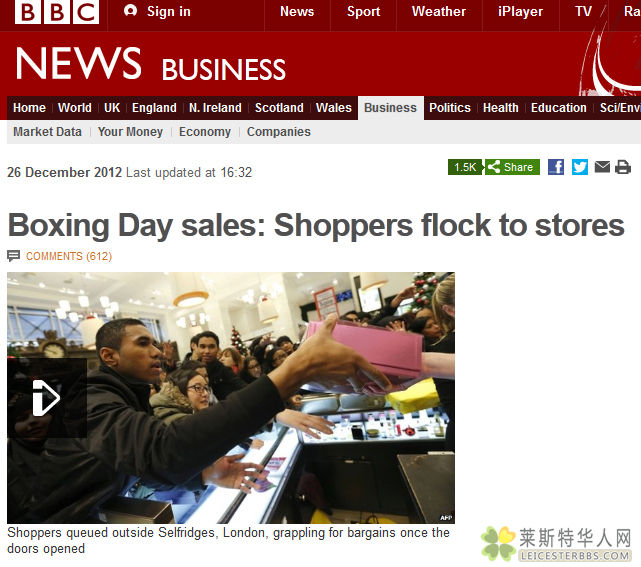Print the article via printer icon
This screenshot has height=567, width=641.
point(623,167)
